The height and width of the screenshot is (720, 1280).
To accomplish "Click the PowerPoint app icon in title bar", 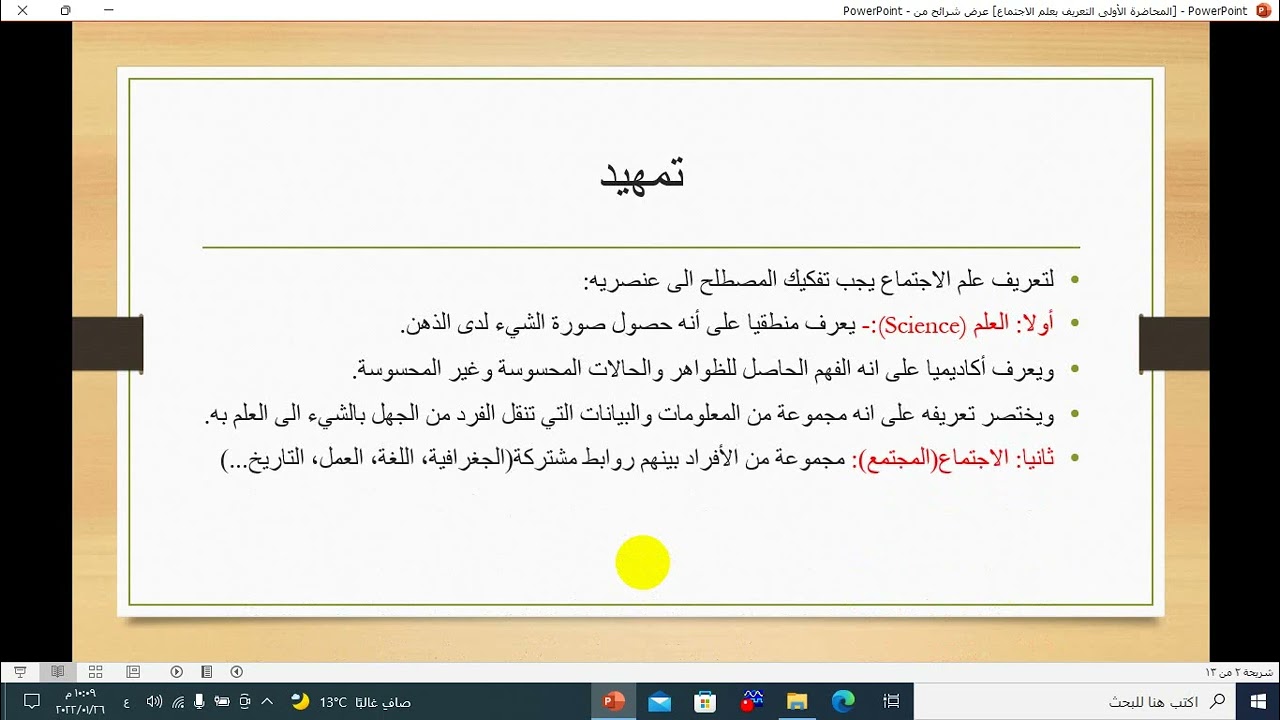I will 1264,10.
